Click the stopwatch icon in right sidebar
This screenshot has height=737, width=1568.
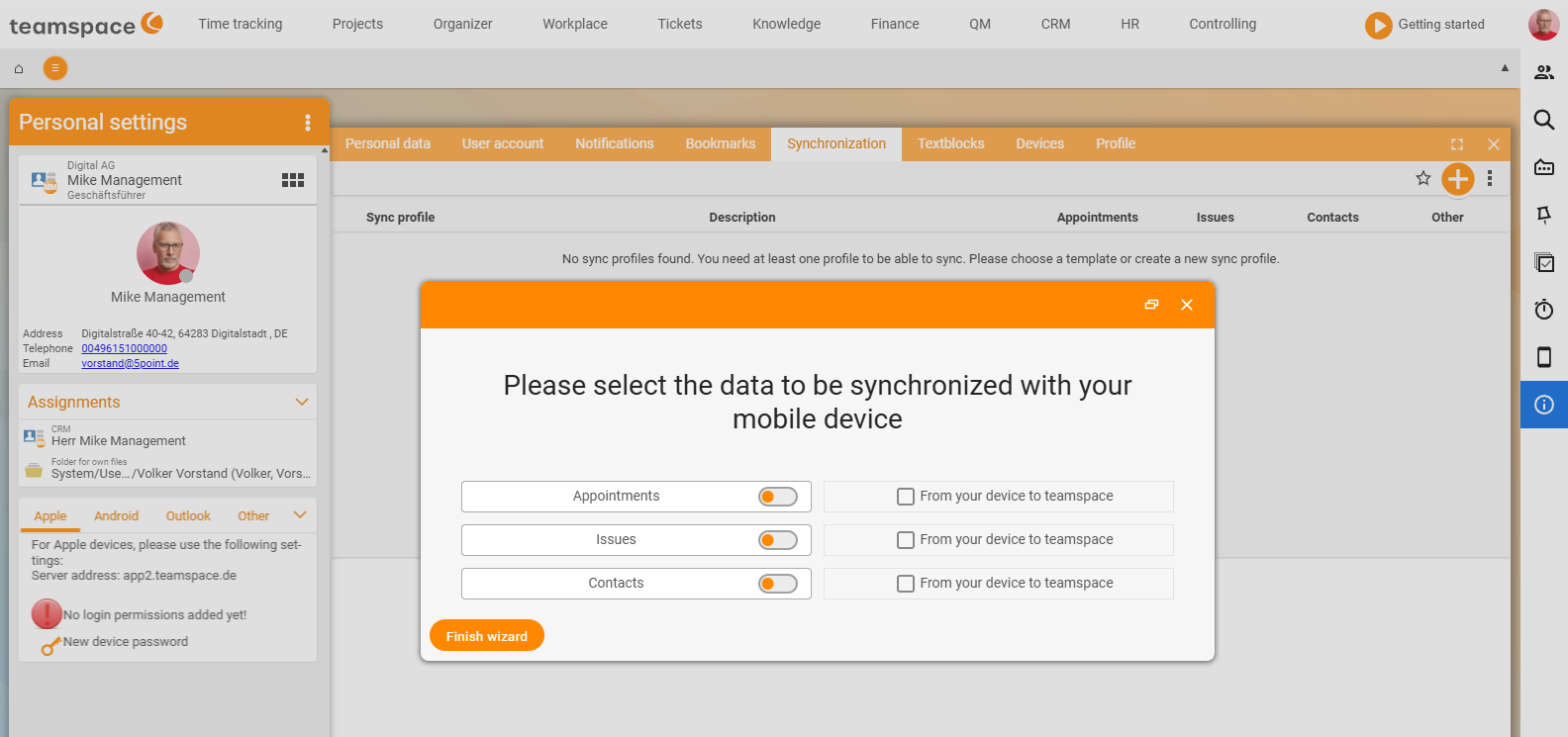1544,310
